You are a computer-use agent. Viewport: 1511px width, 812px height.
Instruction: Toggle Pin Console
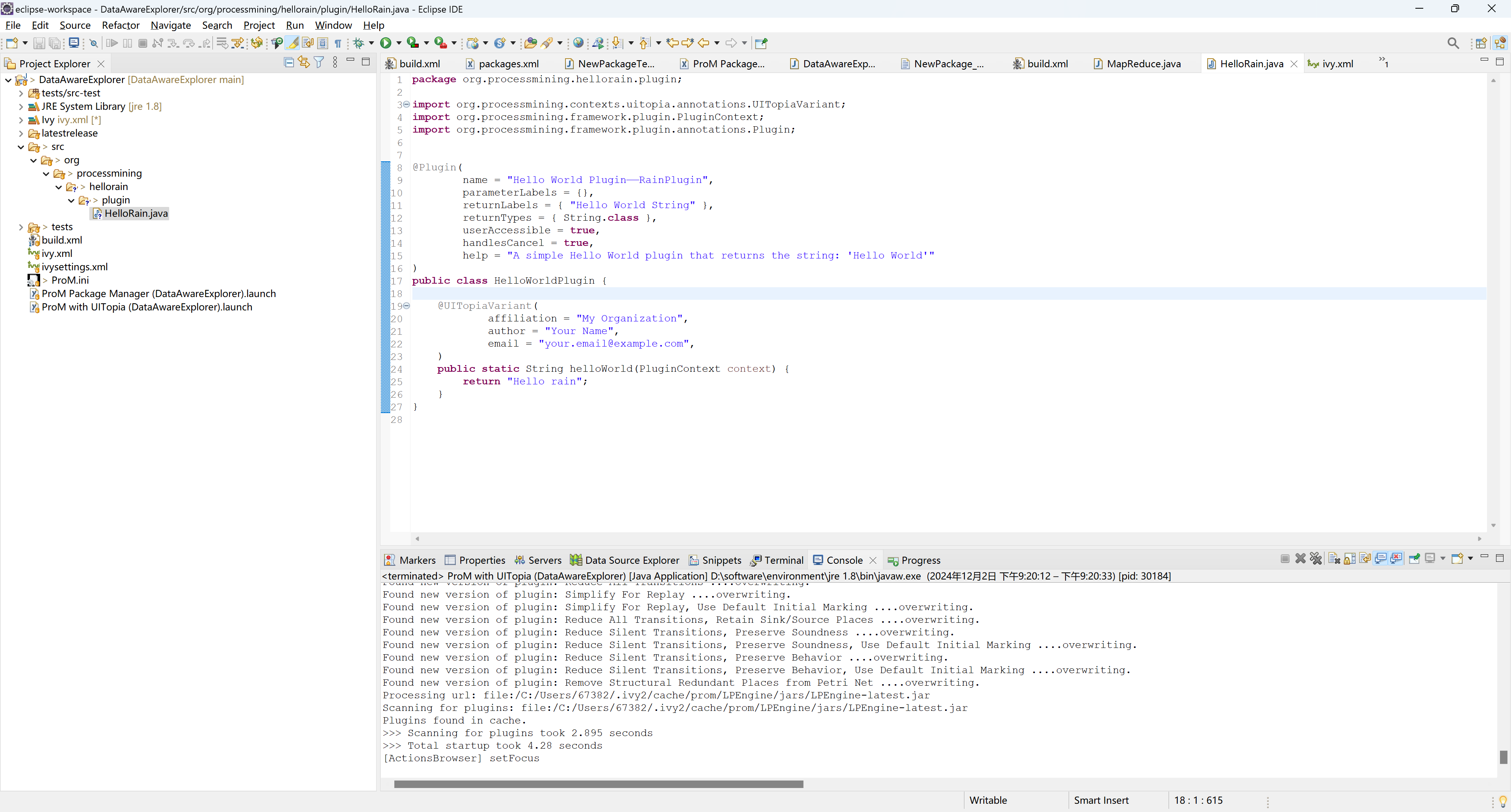[x=1414, y=558]
